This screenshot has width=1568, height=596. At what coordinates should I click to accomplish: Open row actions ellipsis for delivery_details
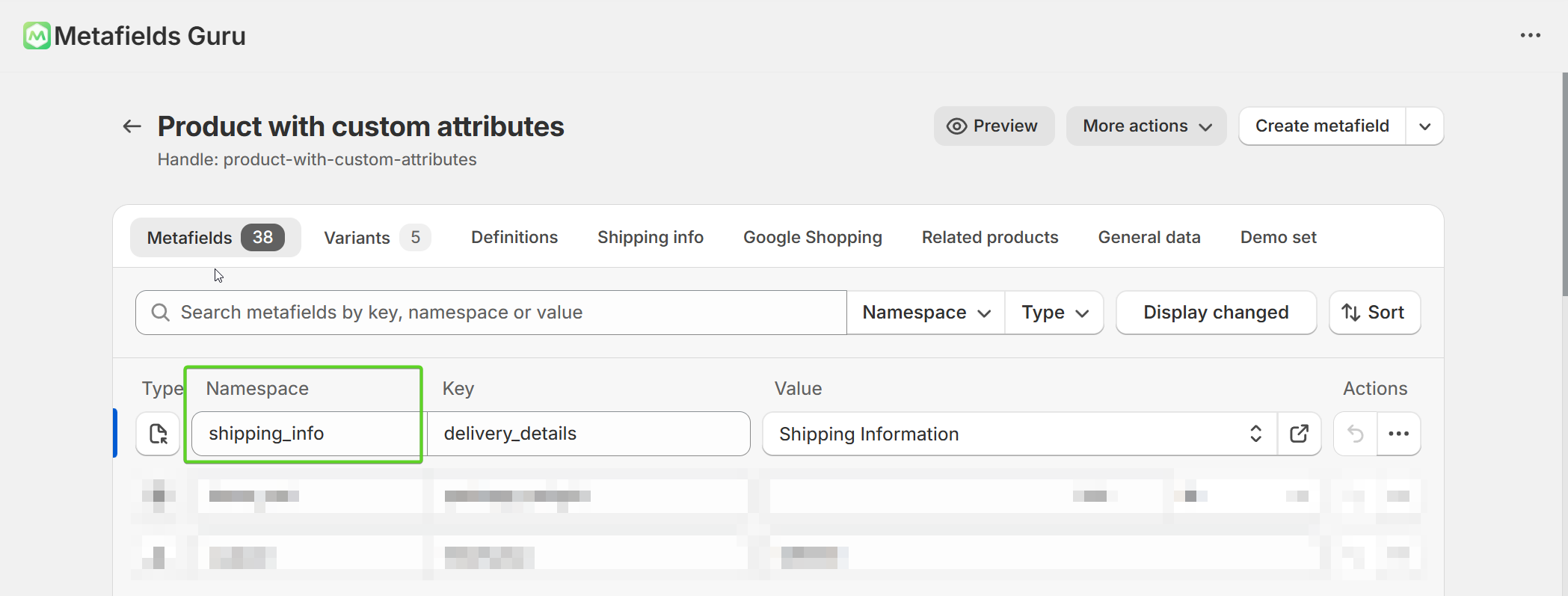tap(1398, 434)
